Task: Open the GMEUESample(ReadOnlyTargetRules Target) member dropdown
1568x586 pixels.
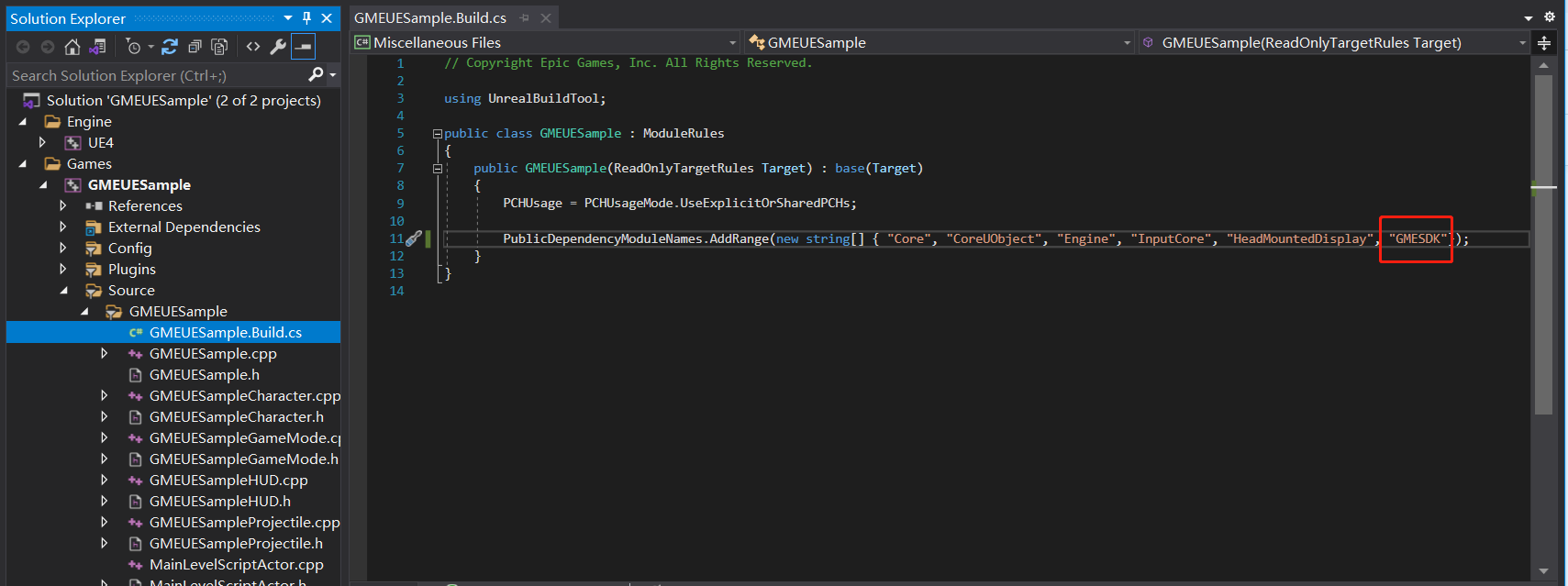Action: click(x=1522, y=43)
